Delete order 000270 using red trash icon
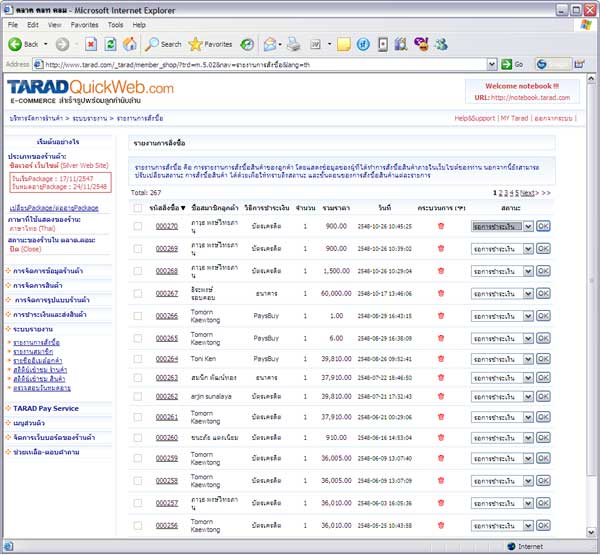 coord(441,226)
